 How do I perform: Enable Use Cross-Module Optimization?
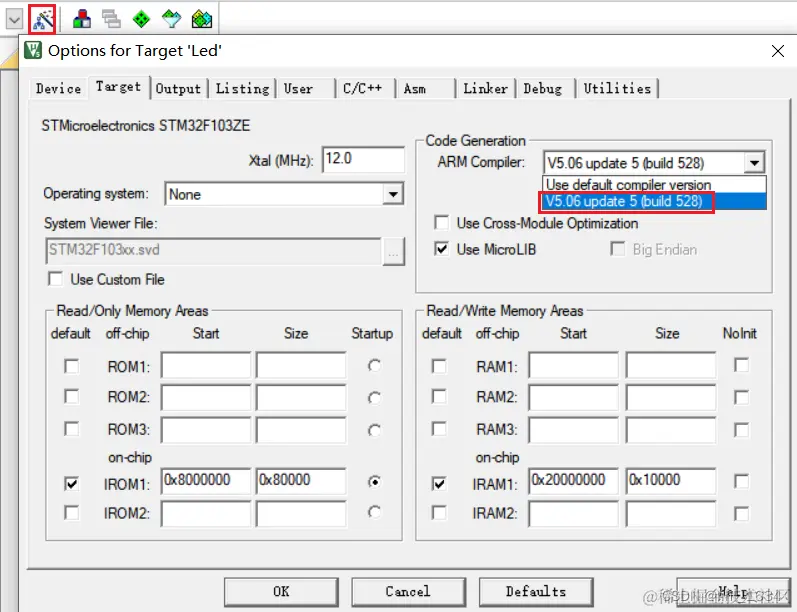(x=441, y=223)
